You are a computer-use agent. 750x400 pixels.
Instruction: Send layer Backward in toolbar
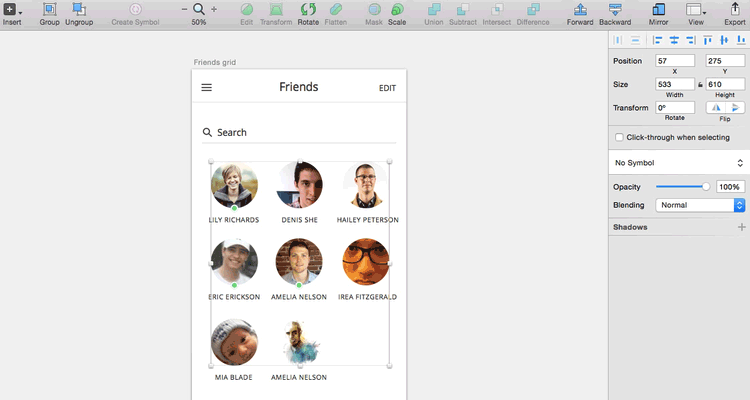(x=615, y=9)
